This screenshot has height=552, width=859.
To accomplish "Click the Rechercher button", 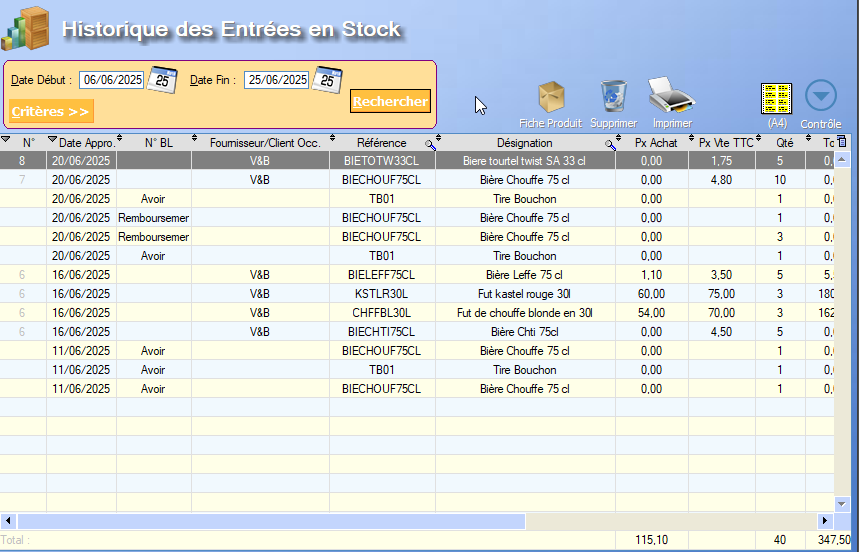I will [x=390, y=101].
